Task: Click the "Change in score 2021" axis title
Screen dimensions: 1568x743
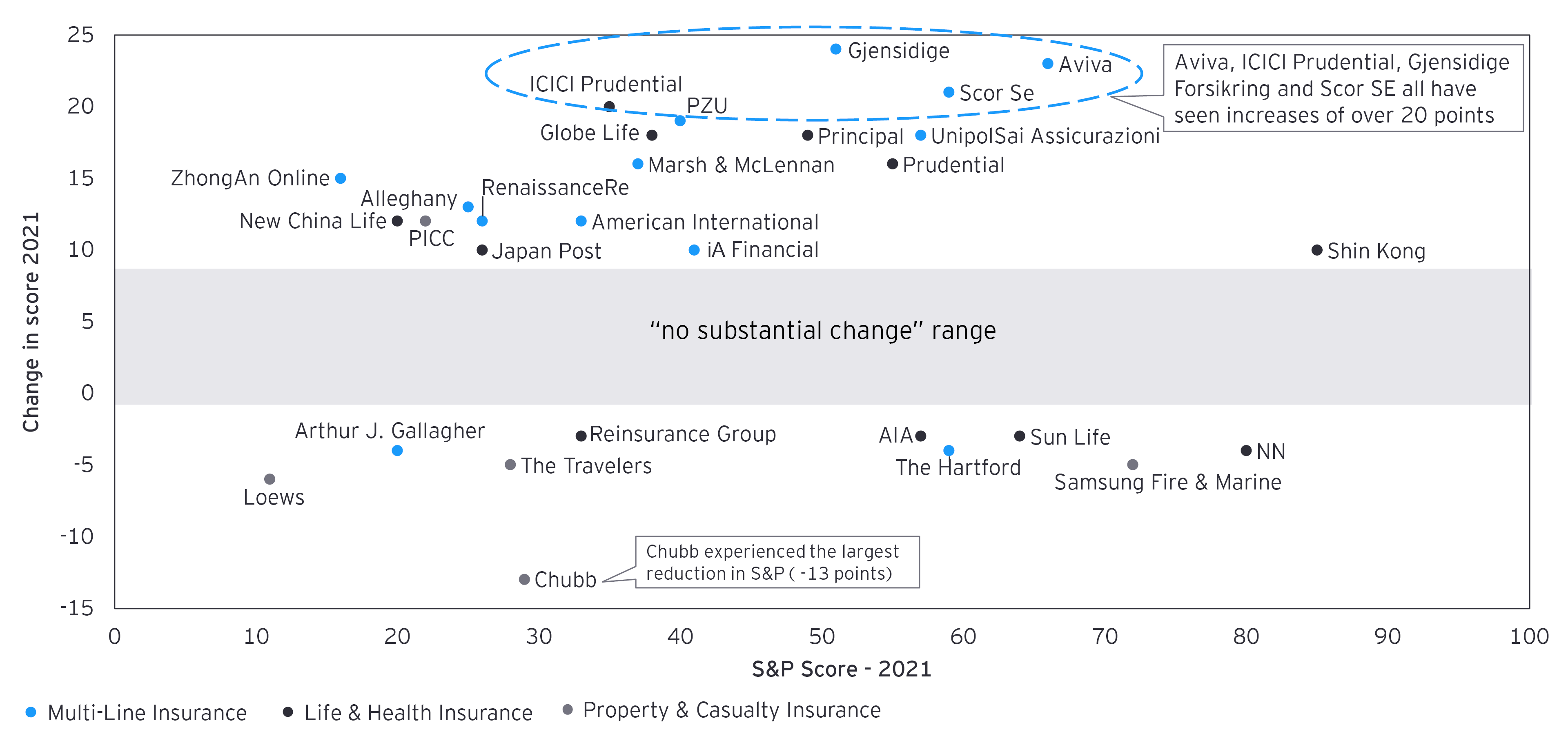Action: pos(31,322)
